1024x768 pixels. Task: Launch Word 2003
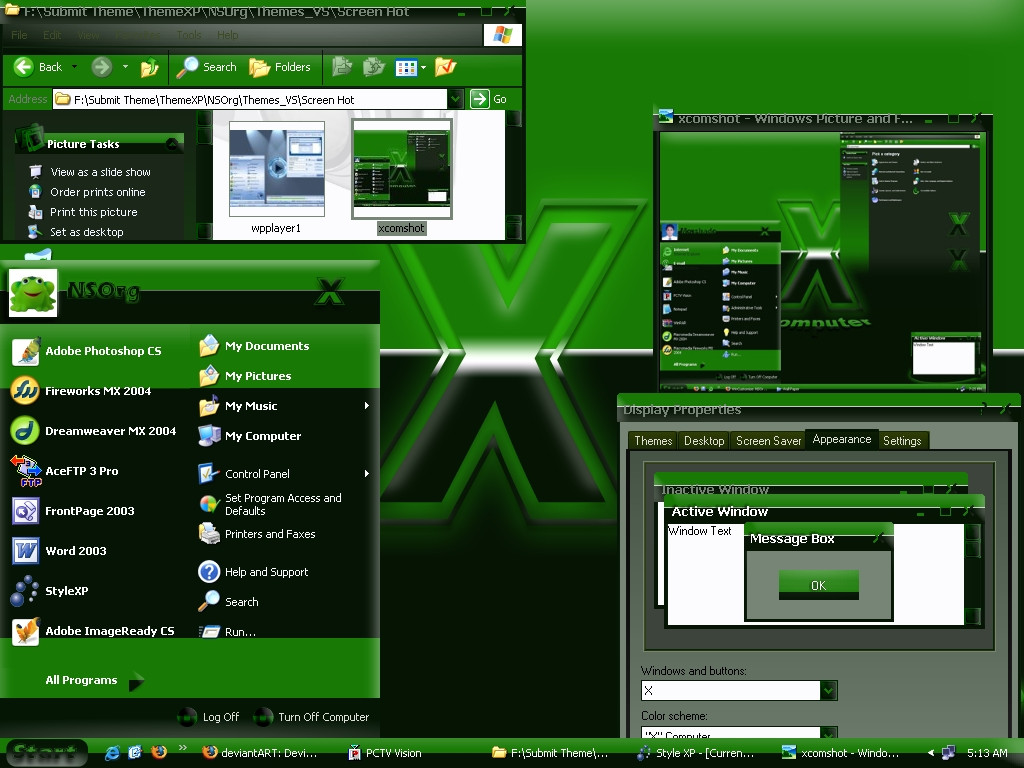click(x=59, y=551)
